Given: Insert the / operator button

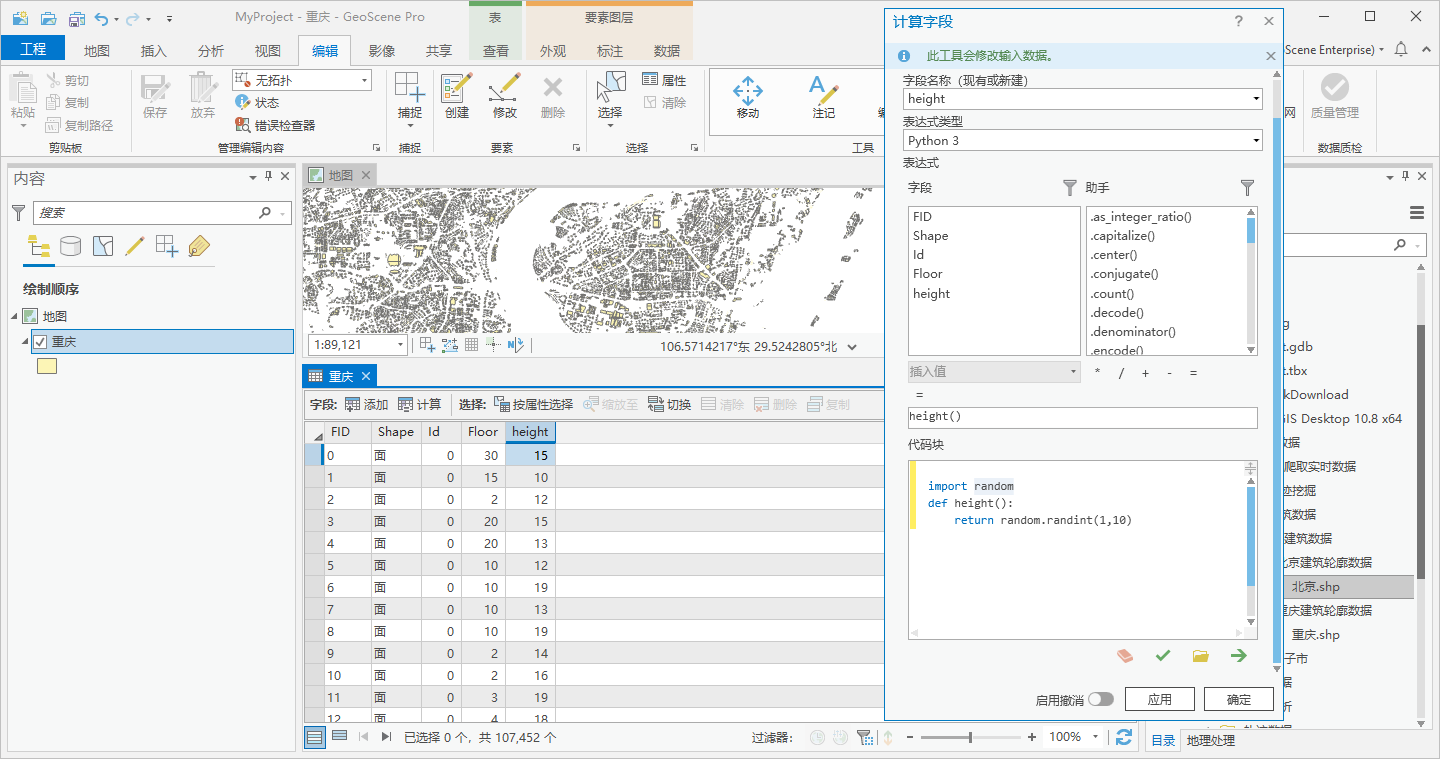Looking at the screenshot, I should point(1121,373).
